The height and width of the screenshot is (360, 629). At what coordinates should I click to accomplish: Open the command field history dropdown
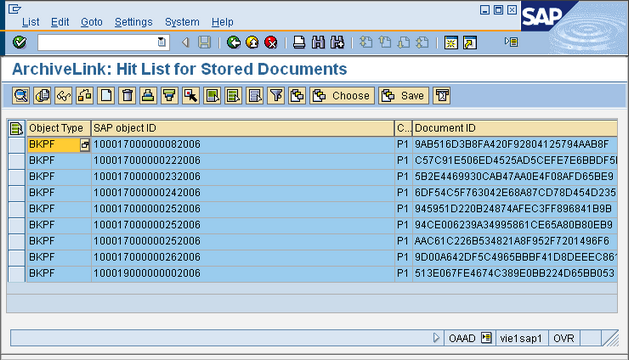point(161,42)
